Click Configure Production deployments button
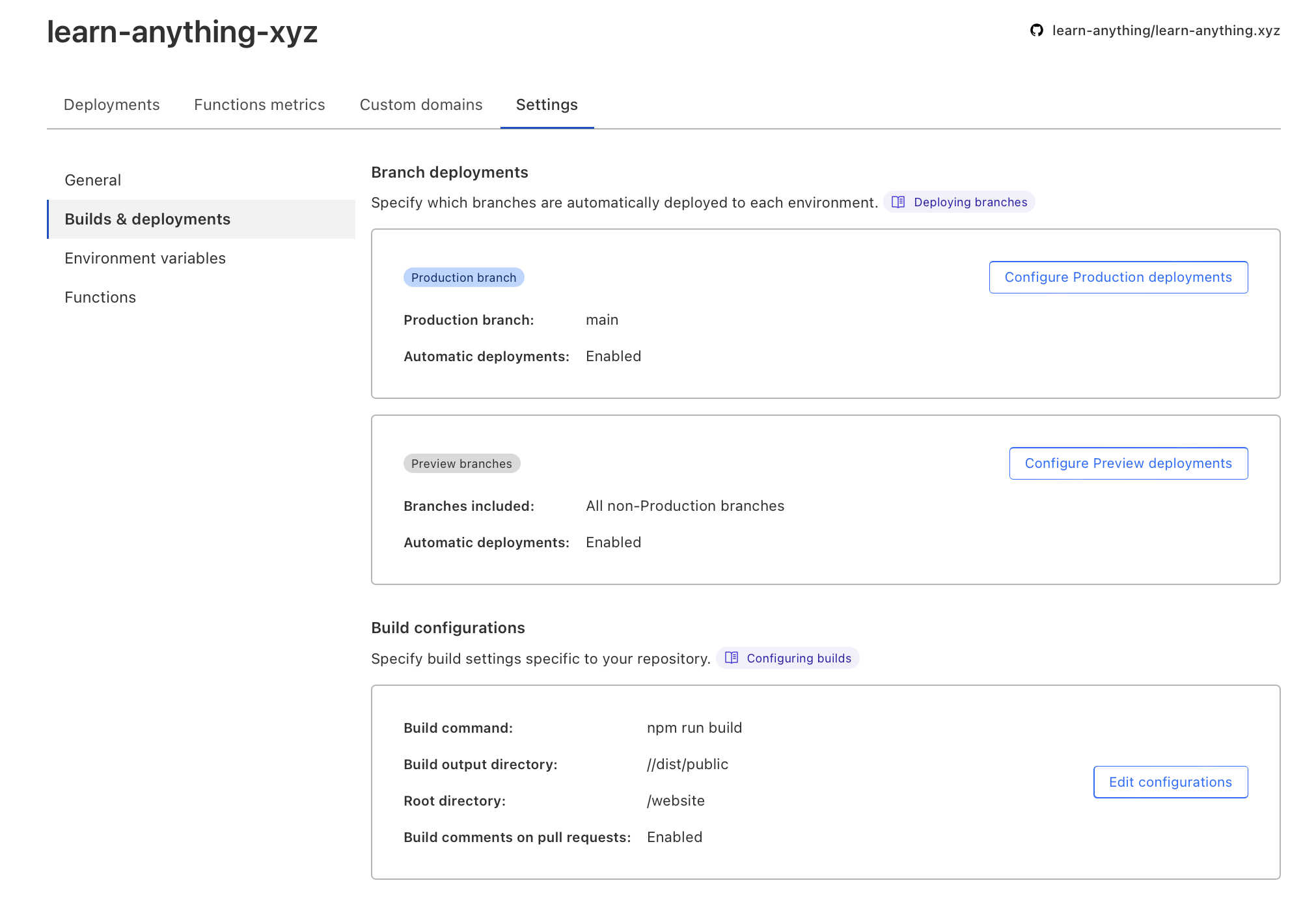The width and height of the screenshot is (1316, 898). (x=1117, y=277)
